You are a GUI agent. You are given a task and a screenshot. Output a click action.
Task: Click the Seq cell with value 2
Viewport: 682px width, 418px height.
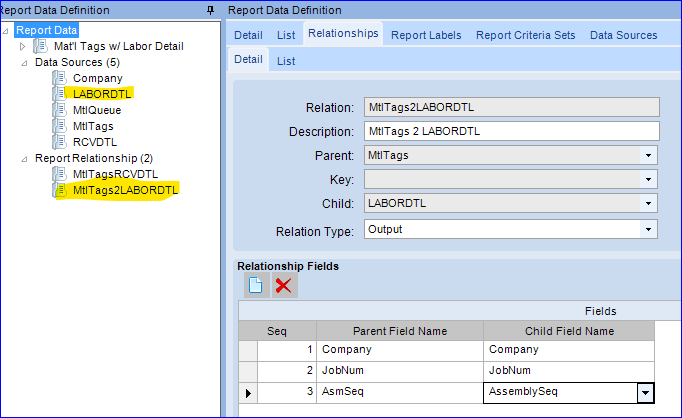pyautogui.click(x=287, y=372)
